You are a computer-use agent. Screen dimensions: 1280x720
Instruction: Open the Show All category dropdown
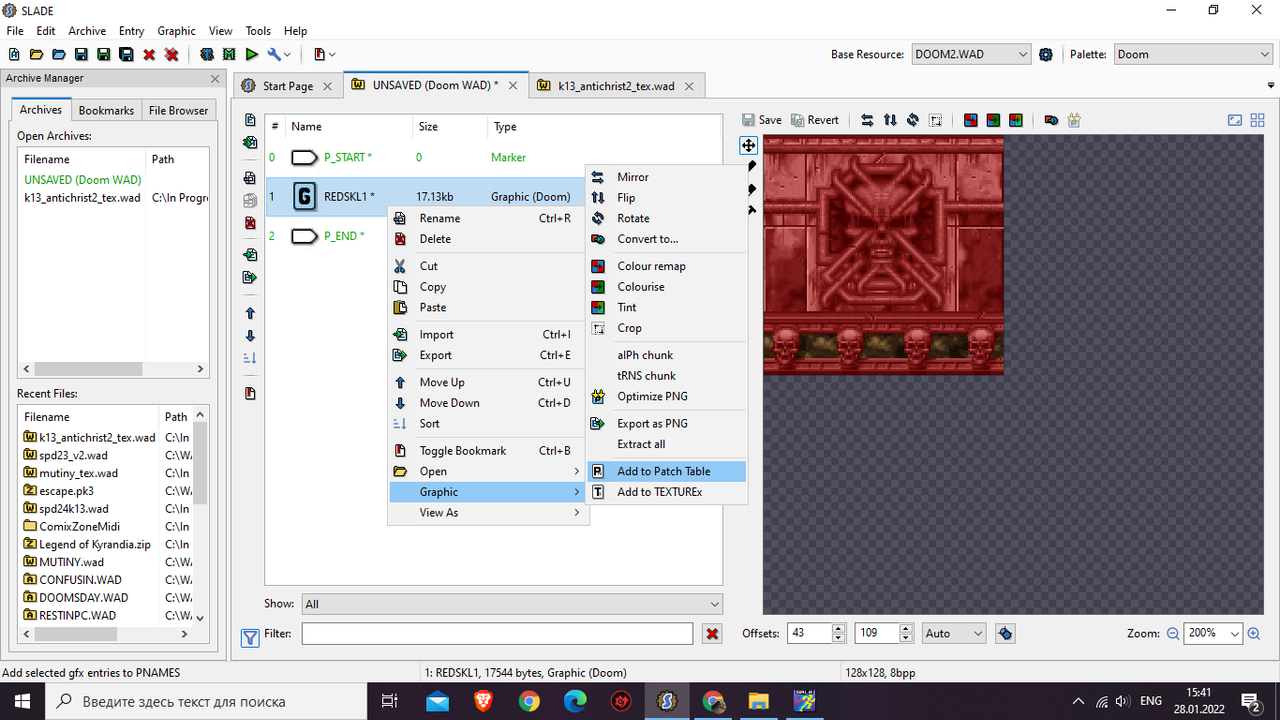pos(512,604)
